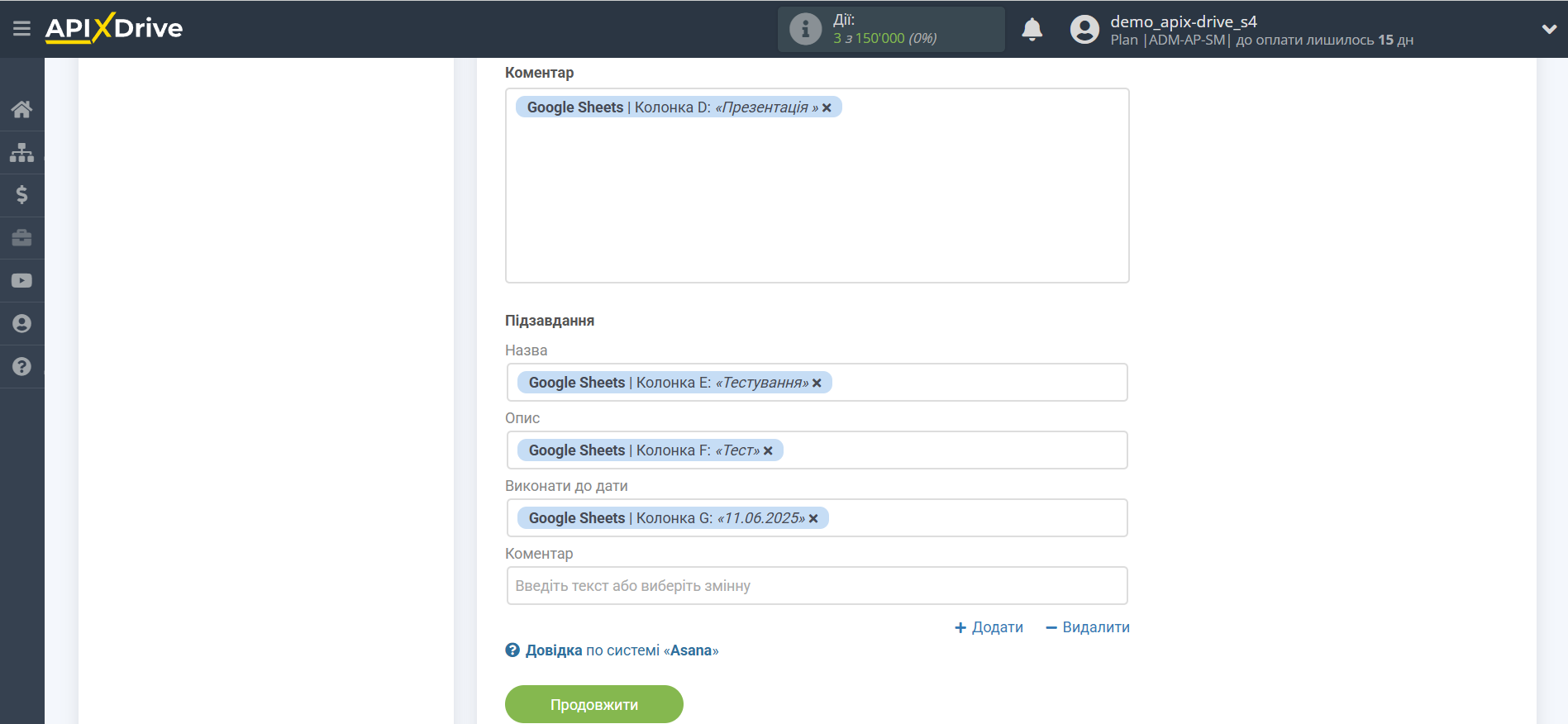1568x724 pixels.
Task: Open the hamburger menu icon
Action: (x=21, y=29)
